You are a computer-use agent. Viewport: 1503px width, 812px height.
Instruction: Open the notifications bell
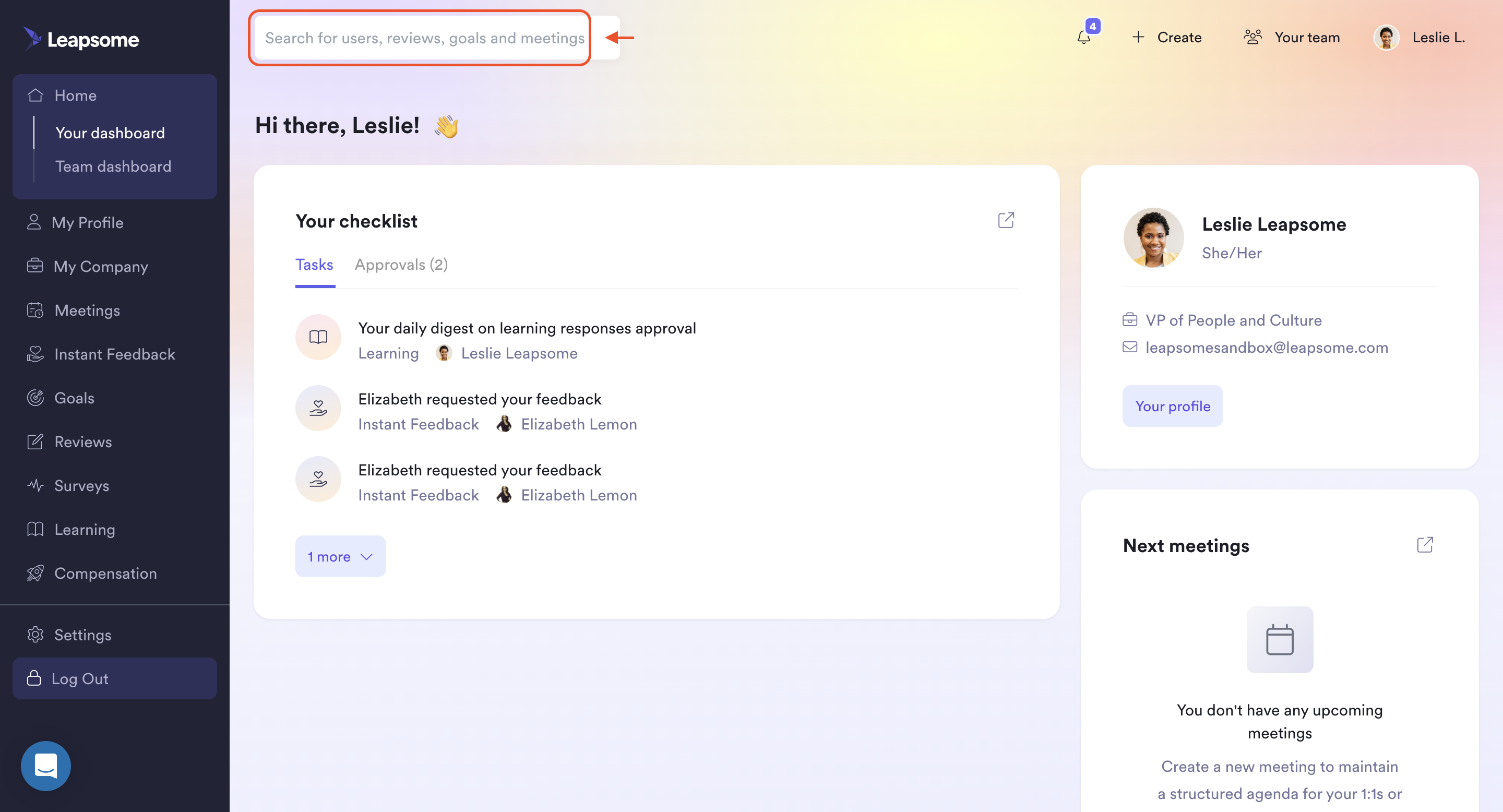[1083, 38]
